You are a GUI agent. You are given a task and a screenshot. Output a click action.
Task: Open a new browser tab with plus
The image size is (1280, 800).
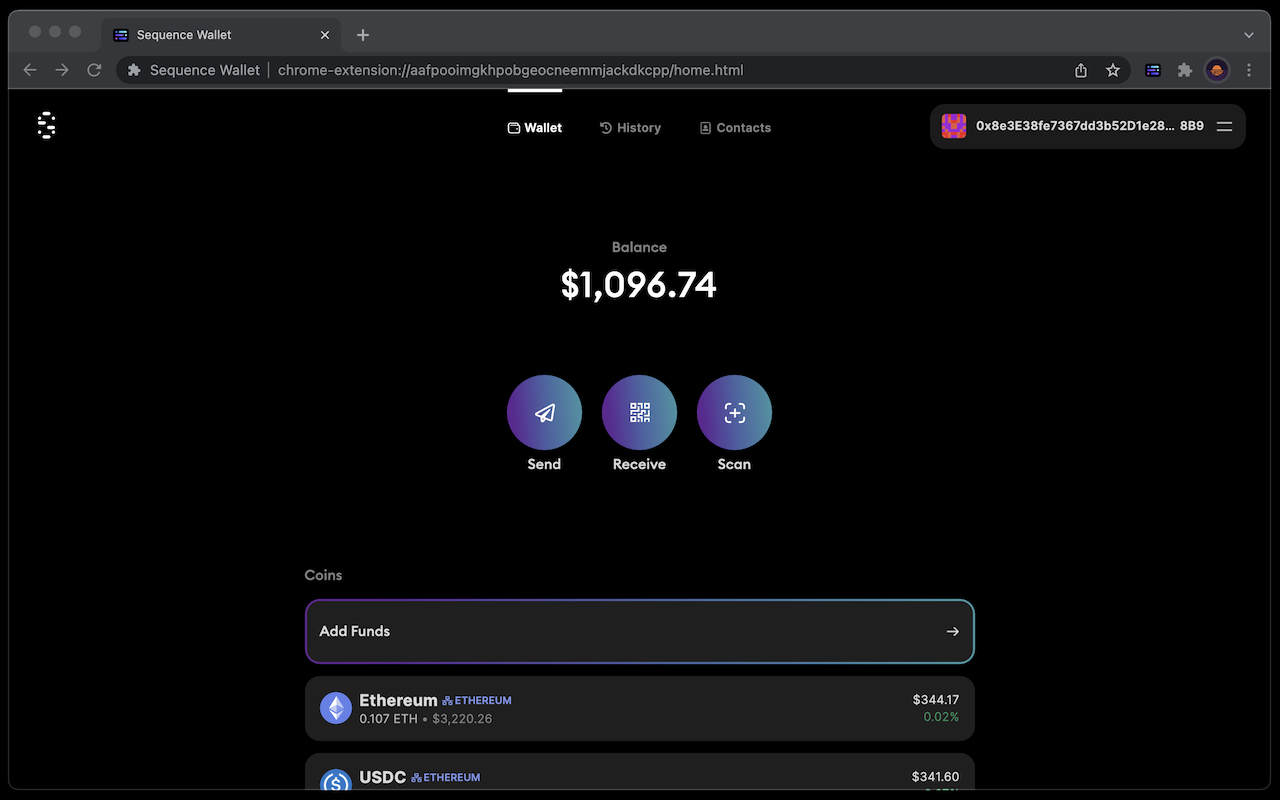[362, 34]
